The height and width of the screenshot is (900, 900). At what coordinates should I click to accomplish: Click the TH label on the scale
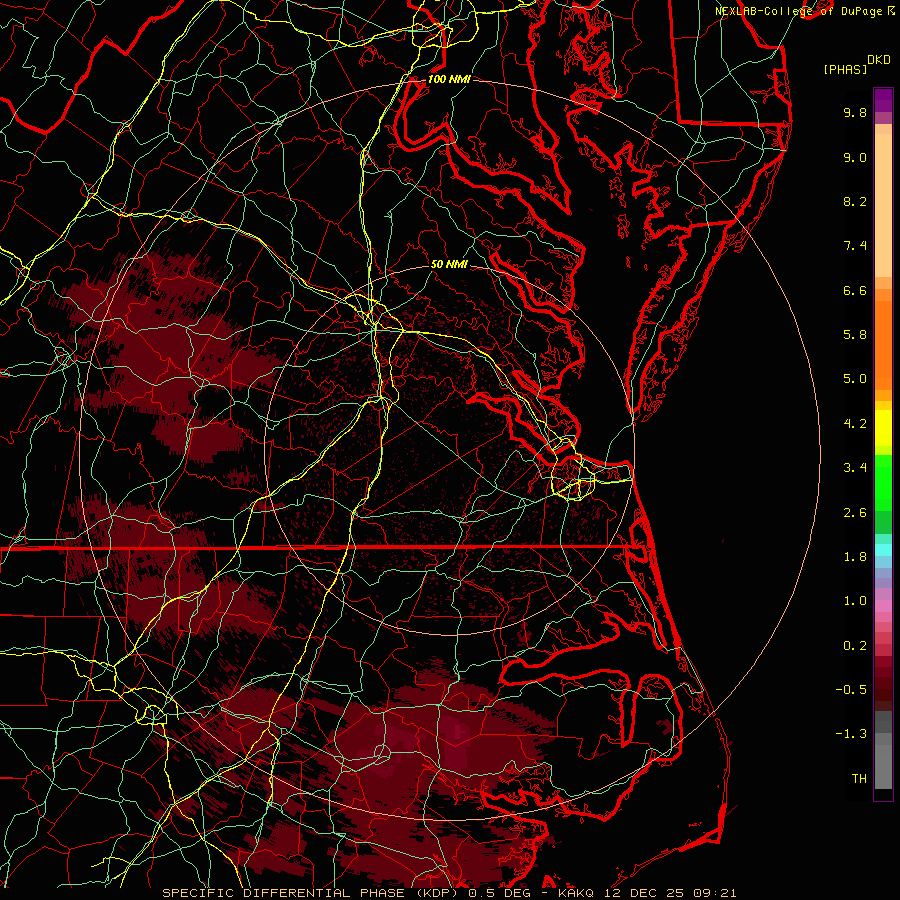click(x=859, y=779)
